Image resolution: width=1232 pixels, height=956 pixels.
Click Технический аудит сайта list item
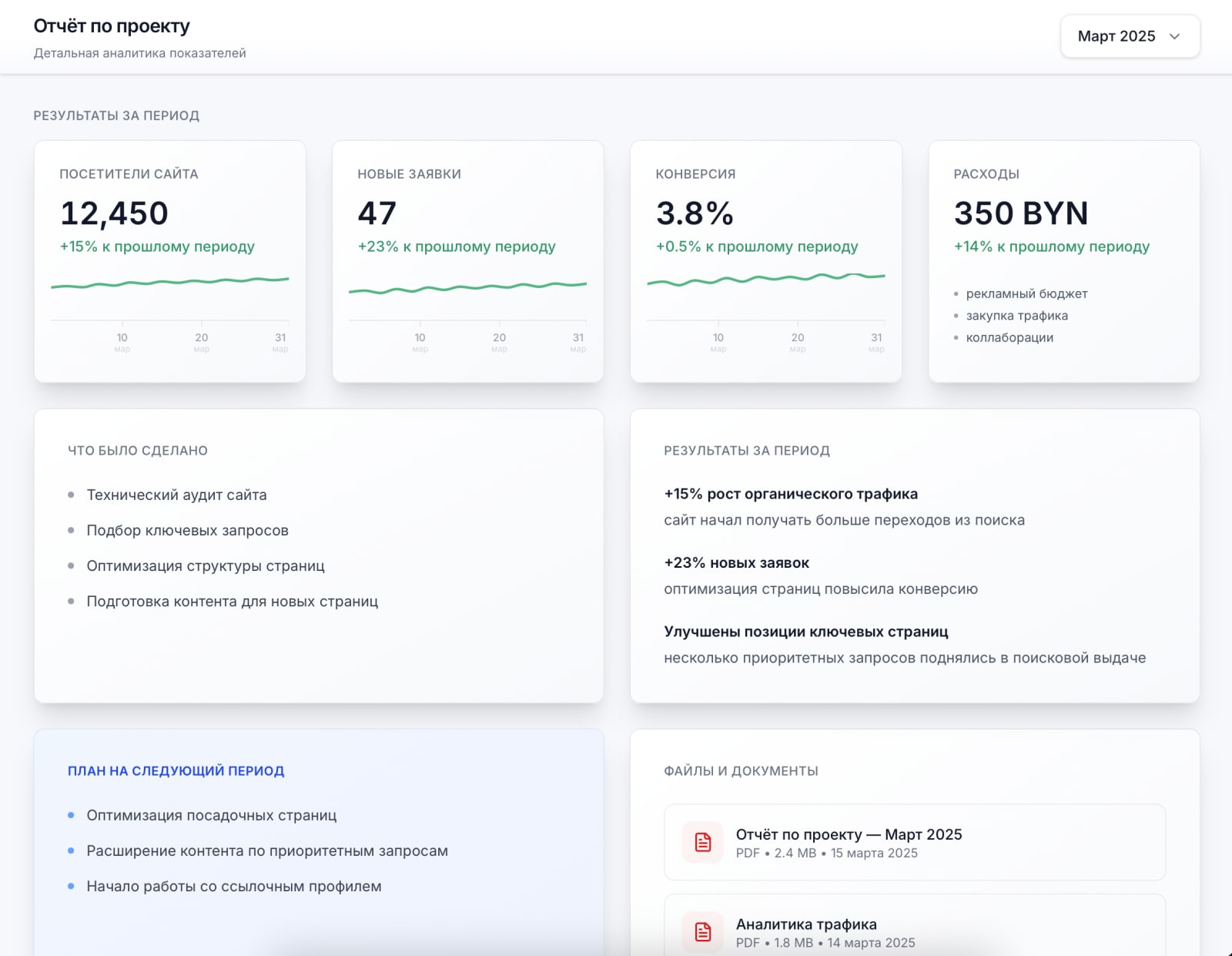click(x=176, y=495)
